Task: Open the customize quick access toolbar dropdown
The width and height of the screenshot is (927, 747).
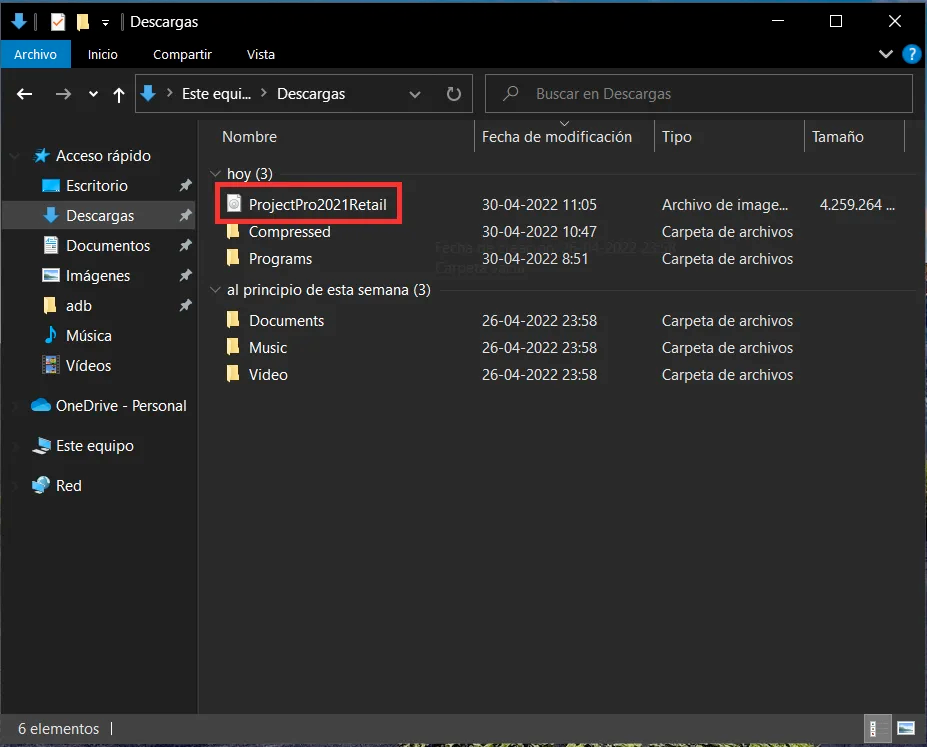Action: (x=105, y=23)
